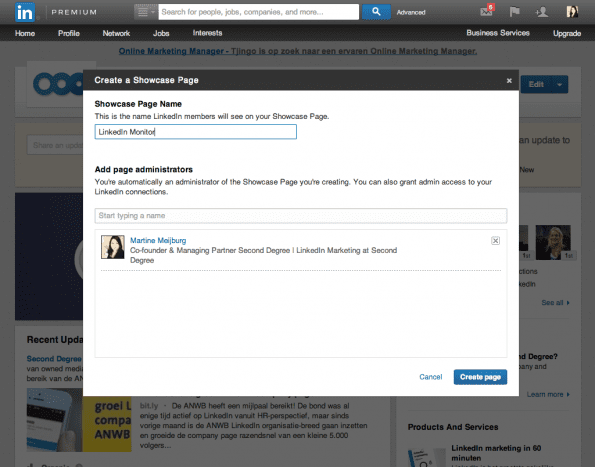Remove Martine Meijburg as administrator
Screen dimensions: 595x467
coord(495,241)
